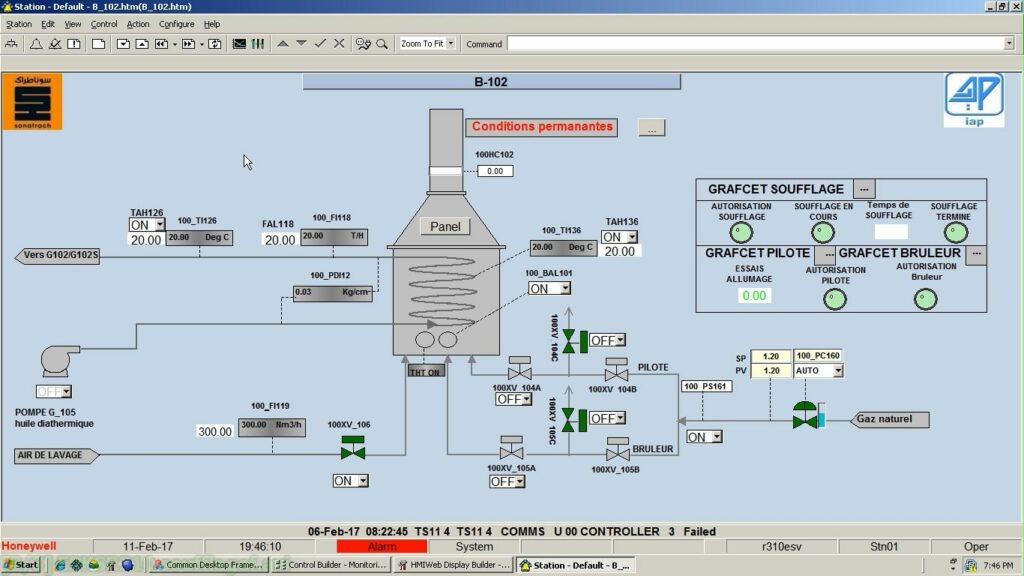
Task: Open the Configure menu
Action: [x=177, y=24]
